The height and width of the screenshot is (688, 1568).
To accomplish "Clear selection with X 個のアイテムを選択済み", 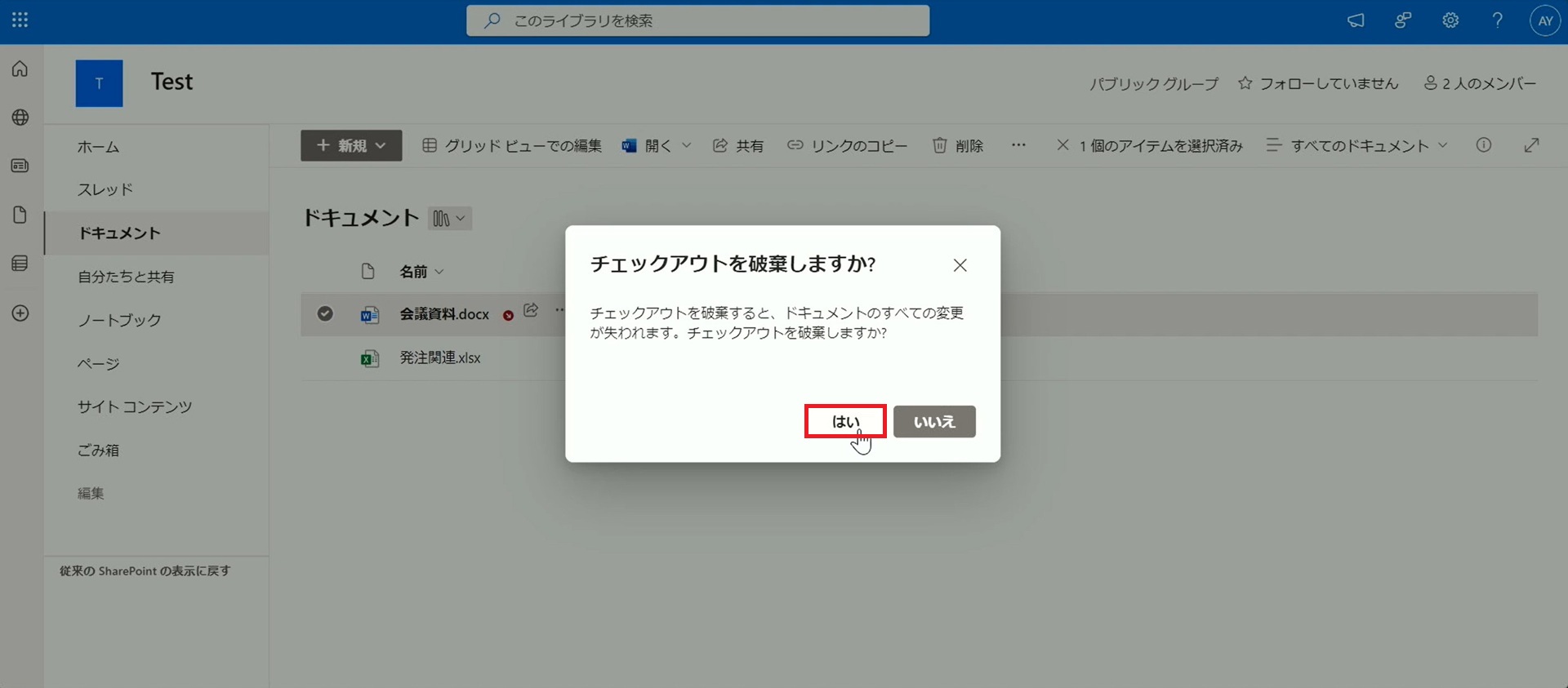I will (x=1062, y=145).
